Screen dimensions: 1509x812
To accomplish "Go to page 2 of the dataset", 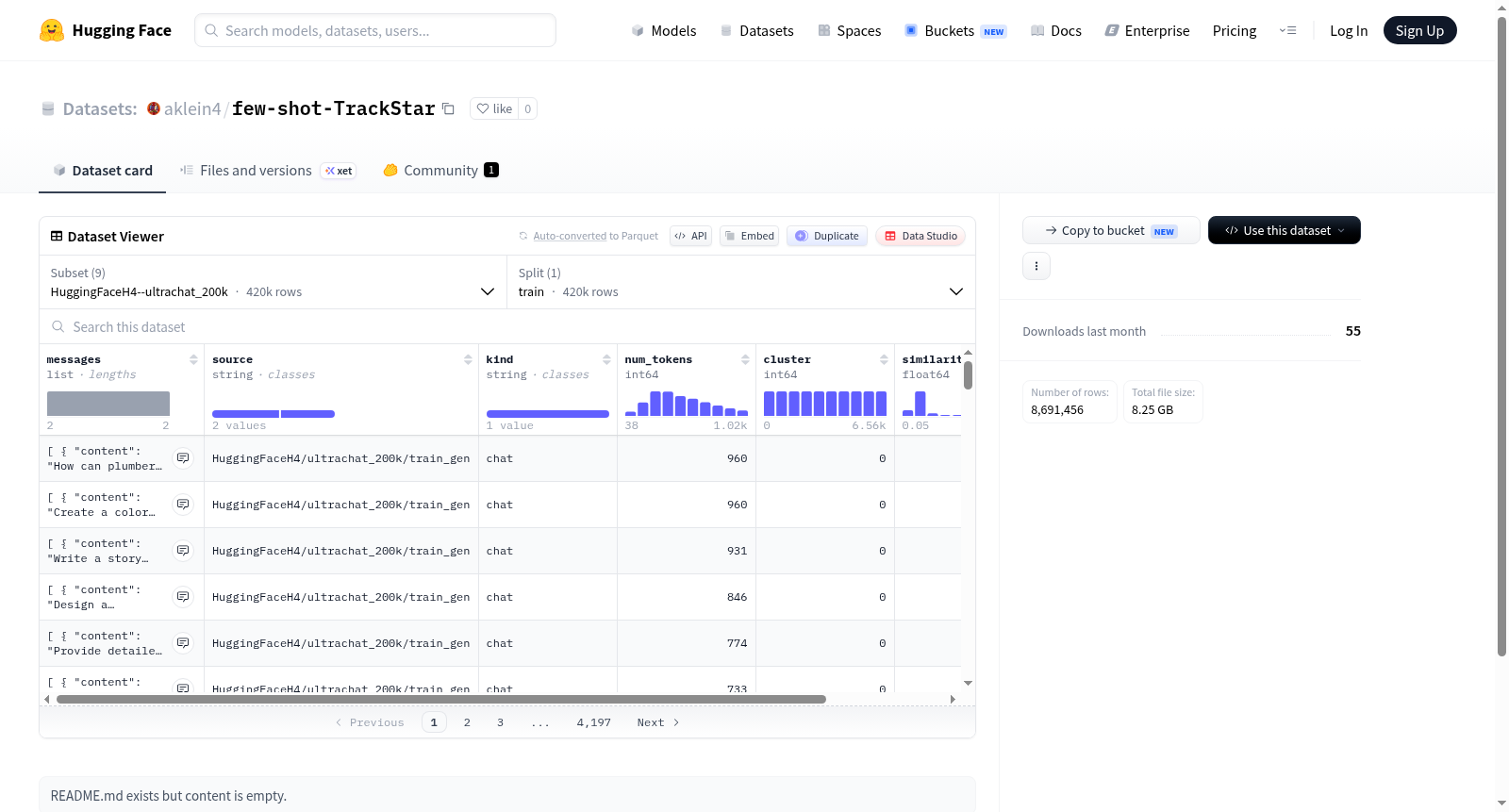I will click(x=467, y=722).
